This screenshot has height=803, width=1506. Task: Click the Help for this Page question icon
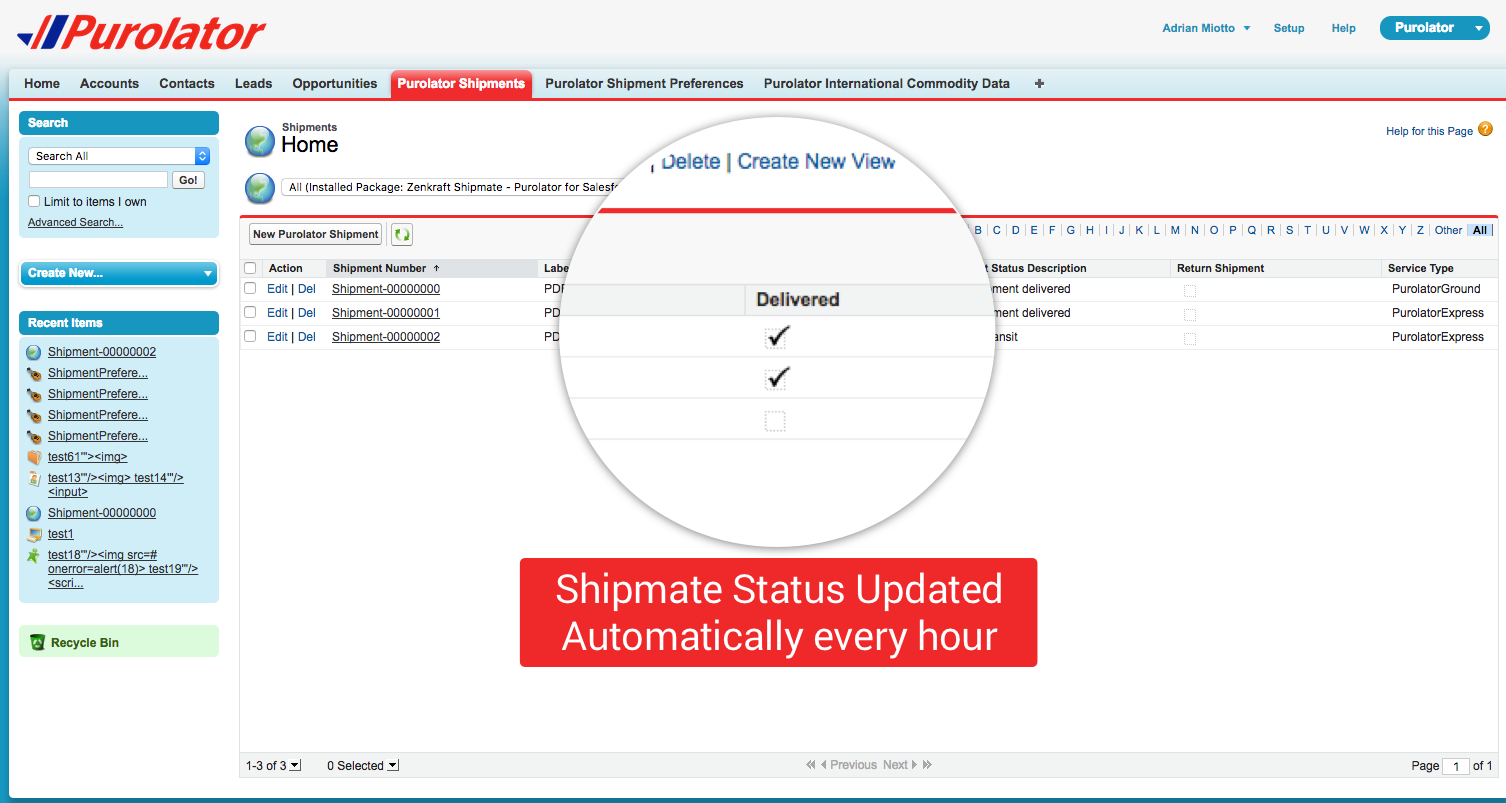click(1485, 129)
